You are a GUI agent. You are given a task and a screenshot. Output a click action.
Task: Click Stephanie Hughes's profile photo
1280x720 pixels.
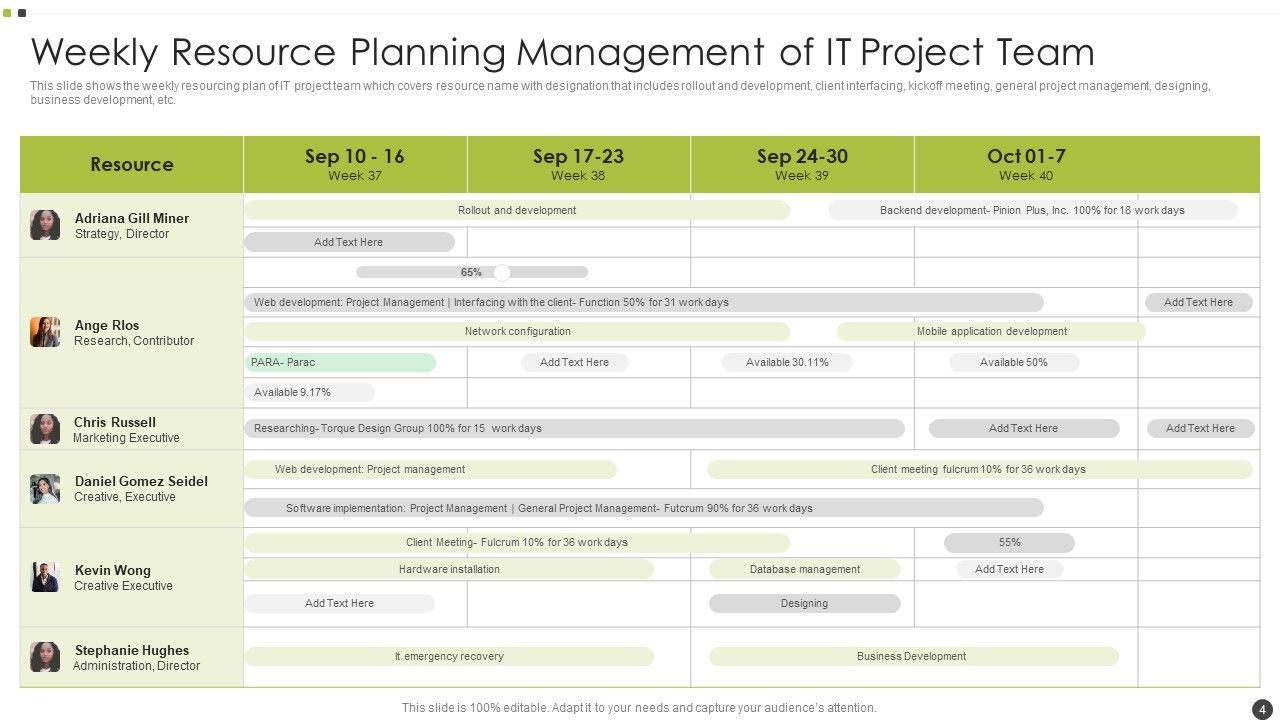click(x=45, y=657)
